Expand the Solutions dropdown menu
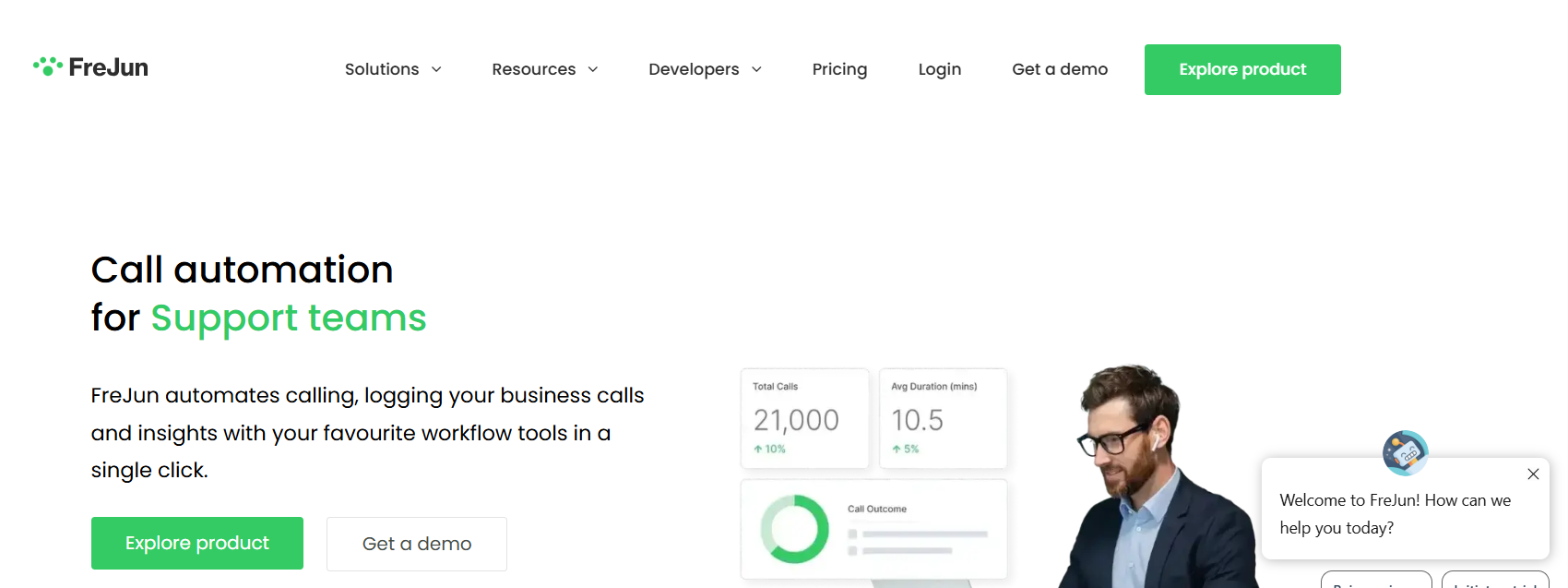This screenshot has width=1568, height=588. (393, 69)
